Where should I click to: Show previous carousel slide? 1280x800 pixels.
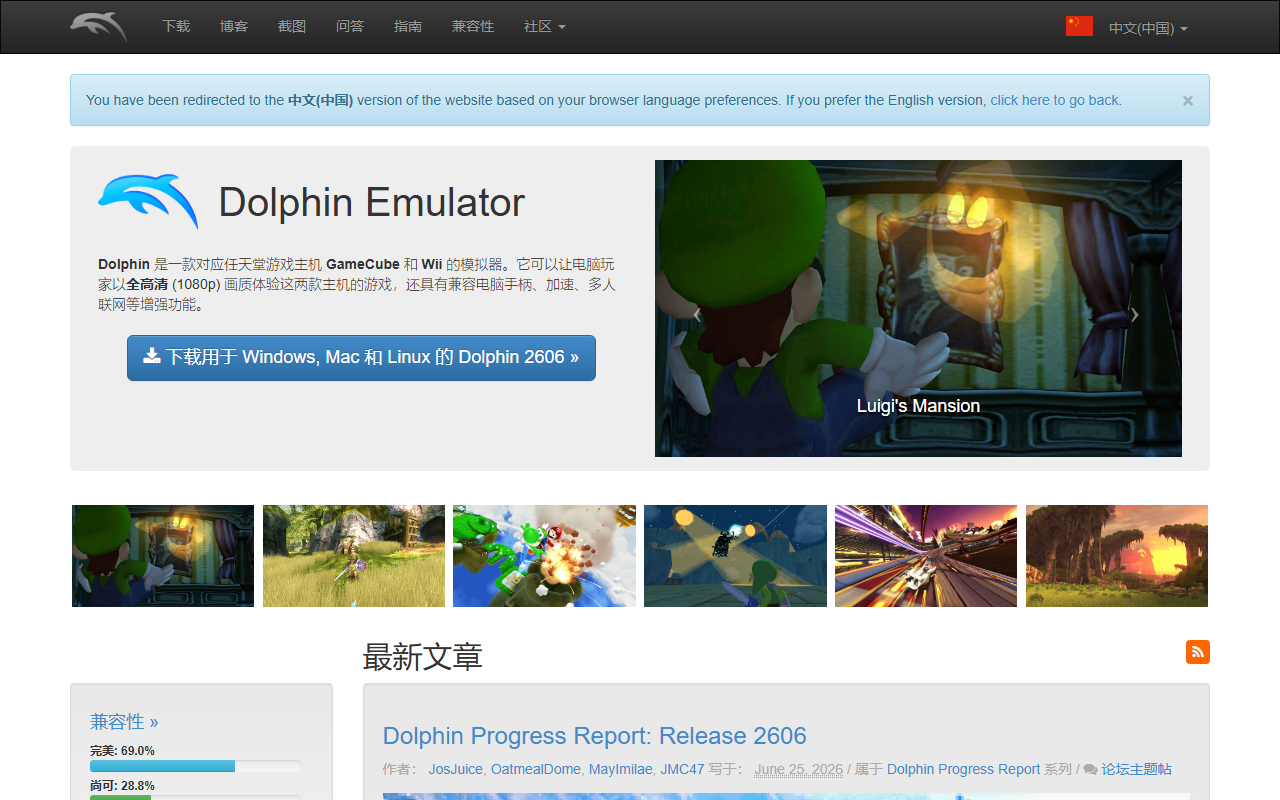pos(697,314)
